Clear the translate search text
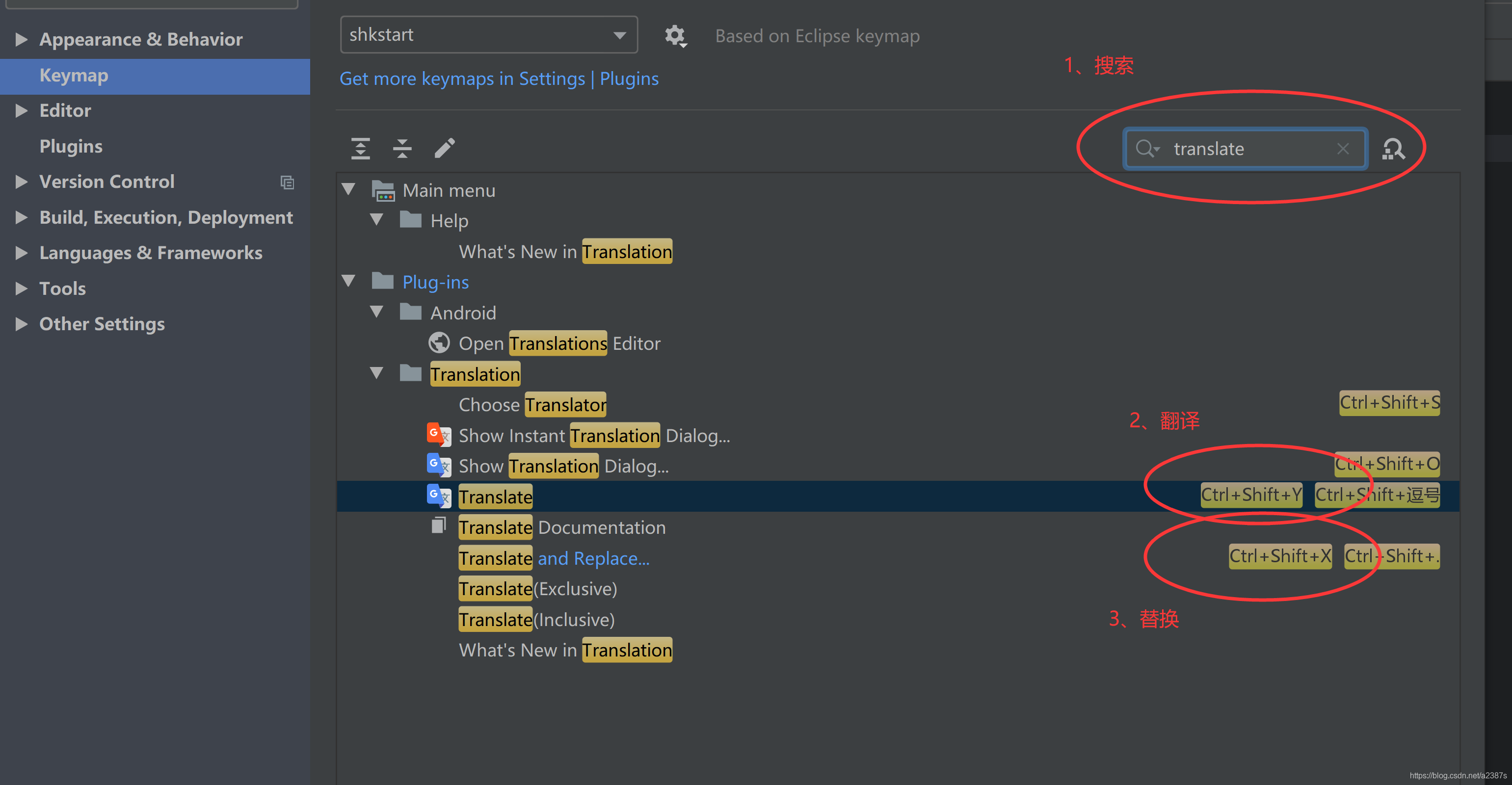The width and height of the screenshot is (1512, 785). click(1343, 149)
